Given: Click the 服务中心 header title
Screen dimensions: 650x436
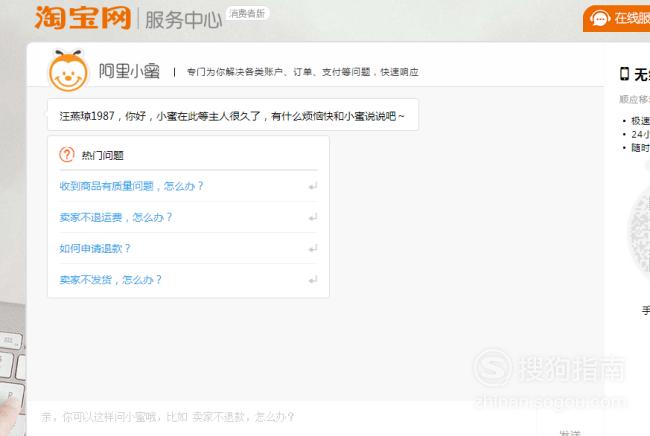Looking at the screenshot, I should 183,19.
